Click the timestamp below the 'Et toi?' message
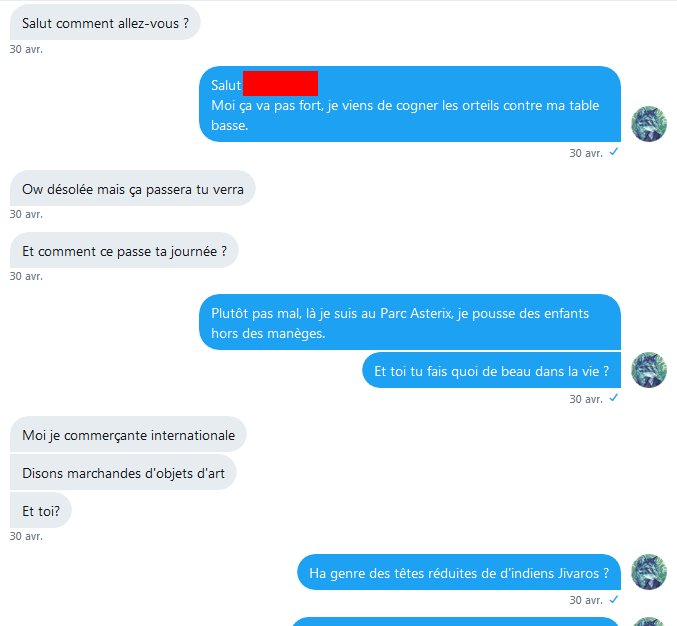 point(26,536)
